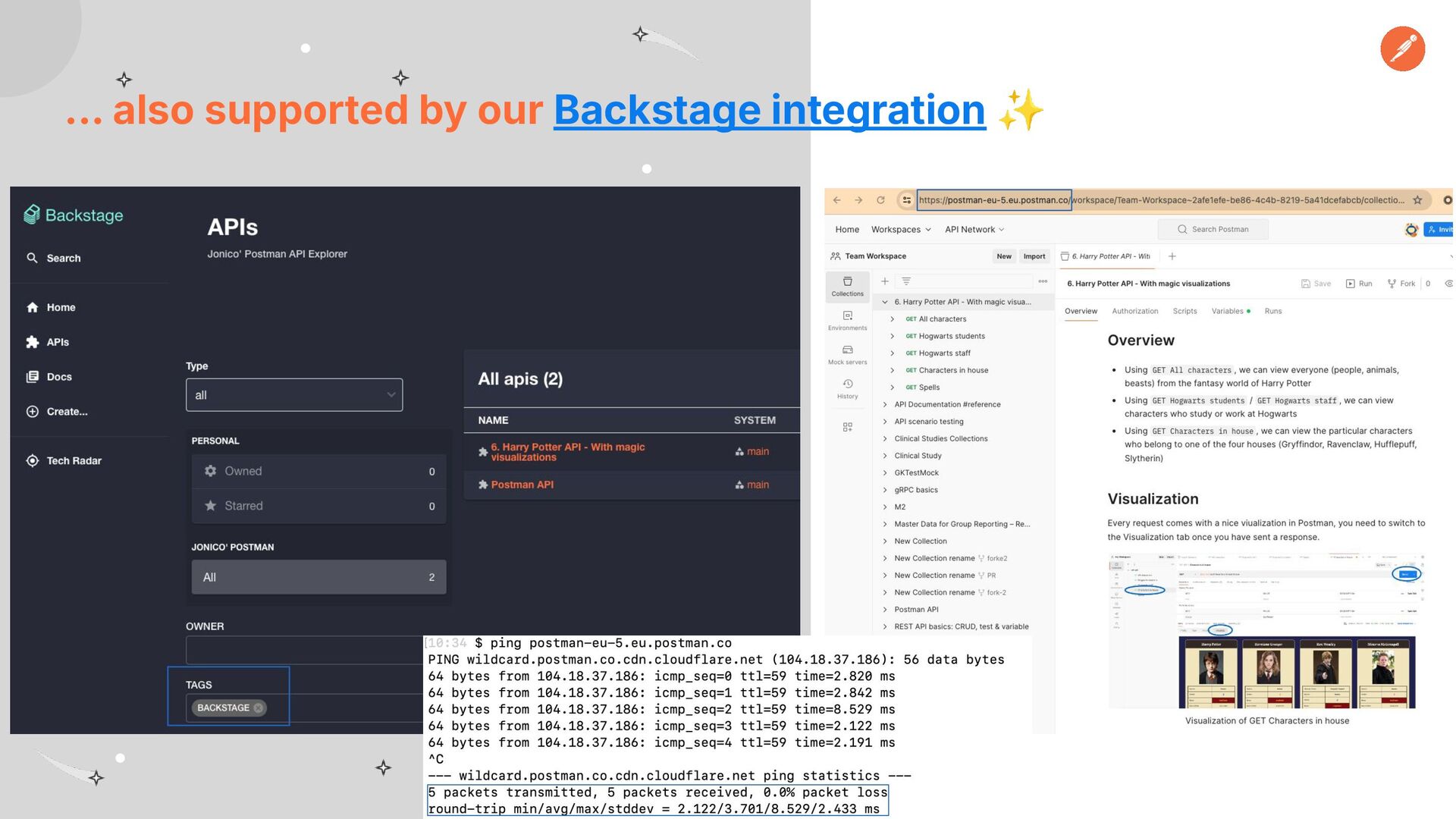This screenshot has height=819, width=1456.
Task: Click the Import button in Team Workspace
Action: (1034, 256)
